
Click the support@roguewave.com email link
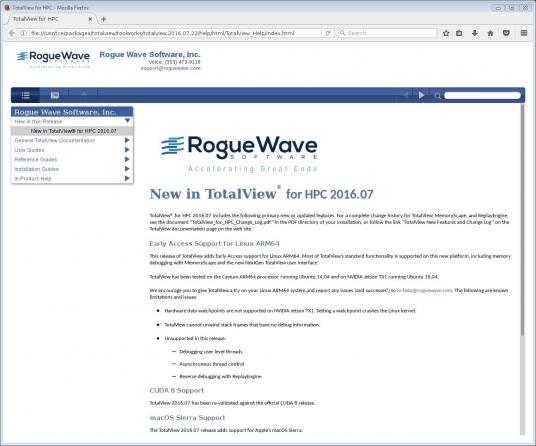tap(171, 68)
